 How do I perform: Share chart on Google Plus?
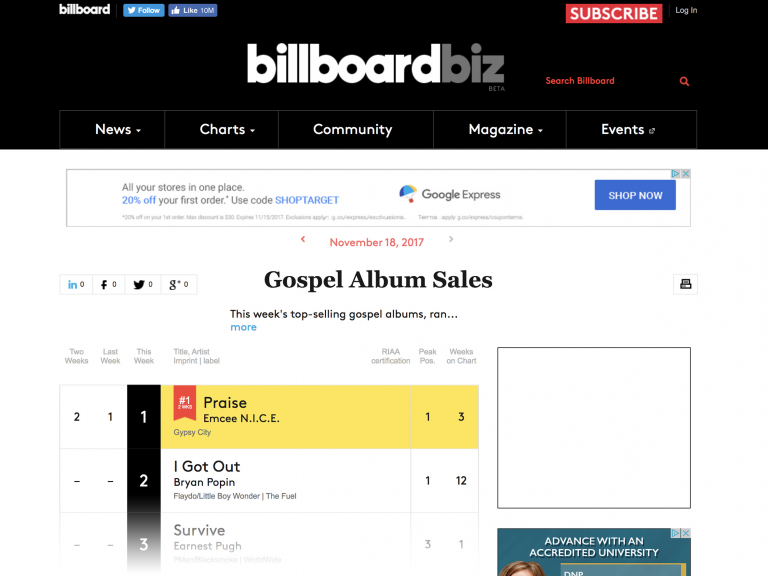tap(179, 285)
